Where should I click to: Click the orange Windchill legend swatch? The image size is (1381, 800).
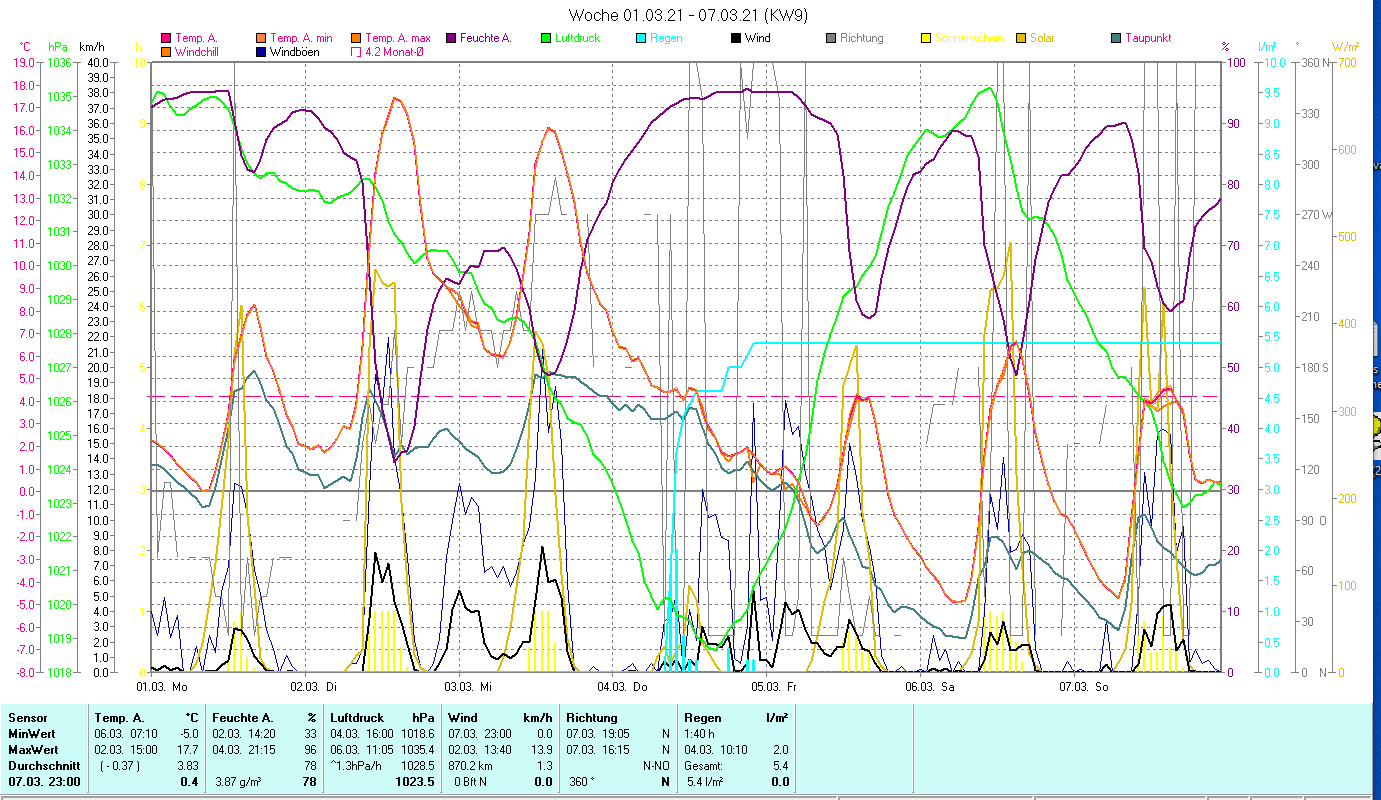coord(165,51)
